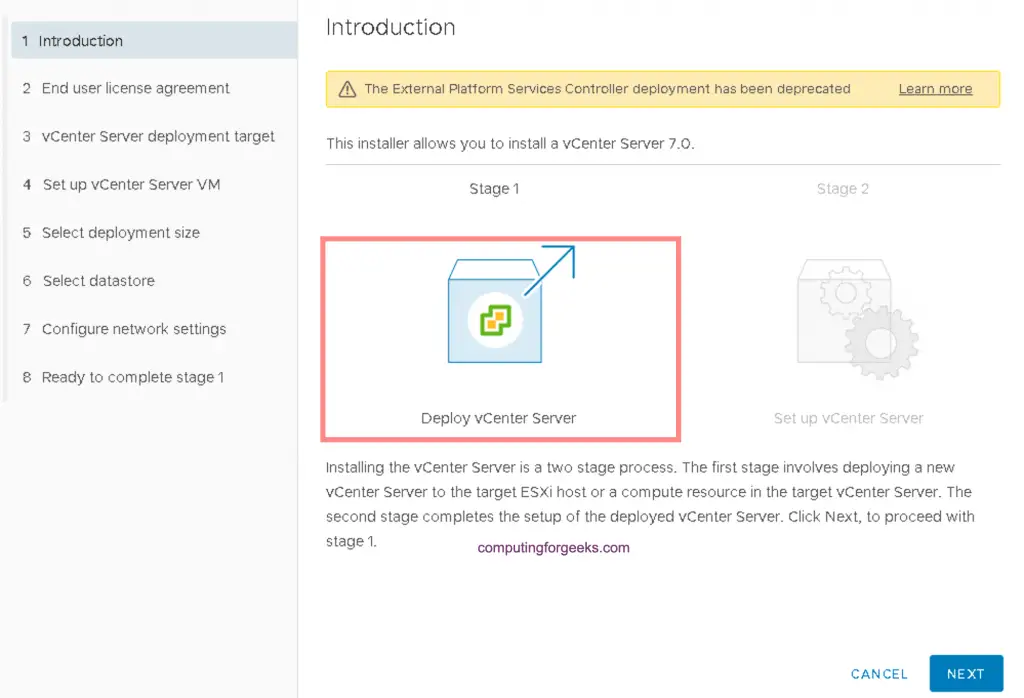Click the Deploy vCenter Server box icon

pyautogui.click(x=511, y=304)
